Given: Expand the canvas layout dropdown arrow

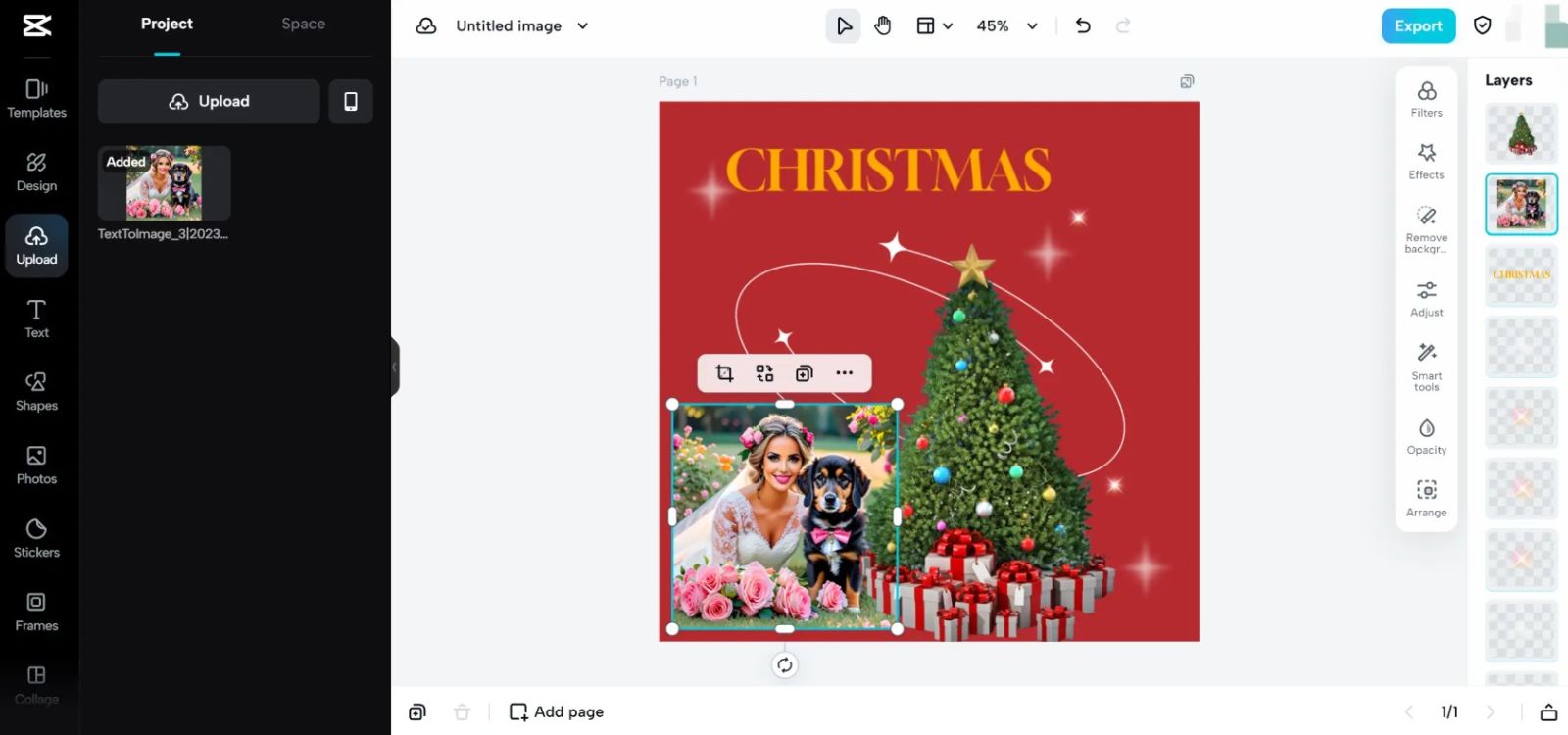Looking at the screenshot, I should (948, 26).
